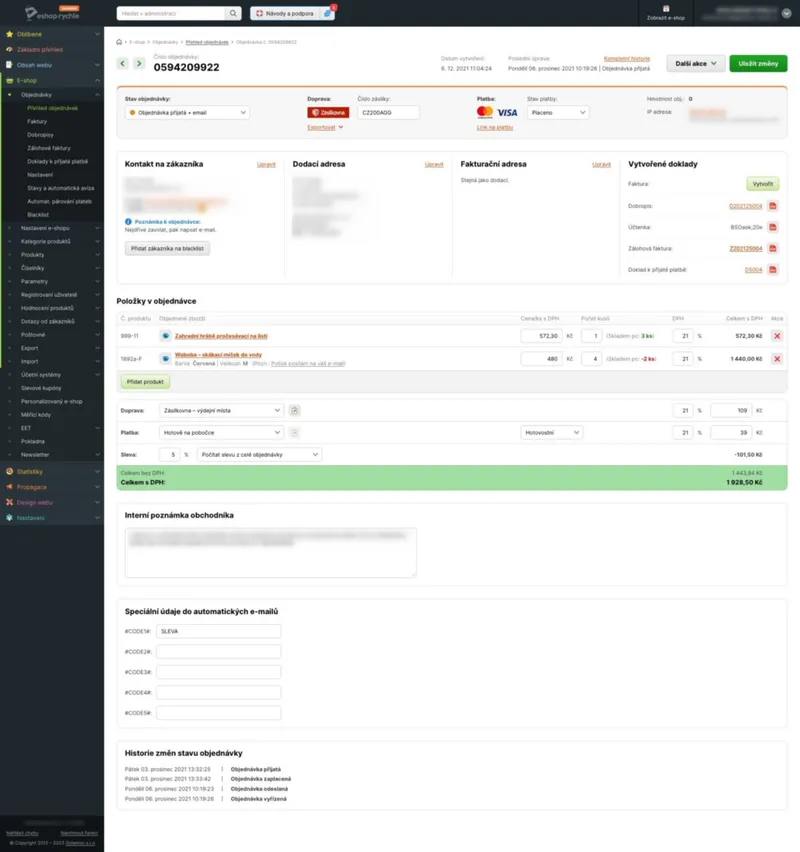The image size is (800, 852).
Task: Open the Faktury sidebar item
Action: click(37, 121)
